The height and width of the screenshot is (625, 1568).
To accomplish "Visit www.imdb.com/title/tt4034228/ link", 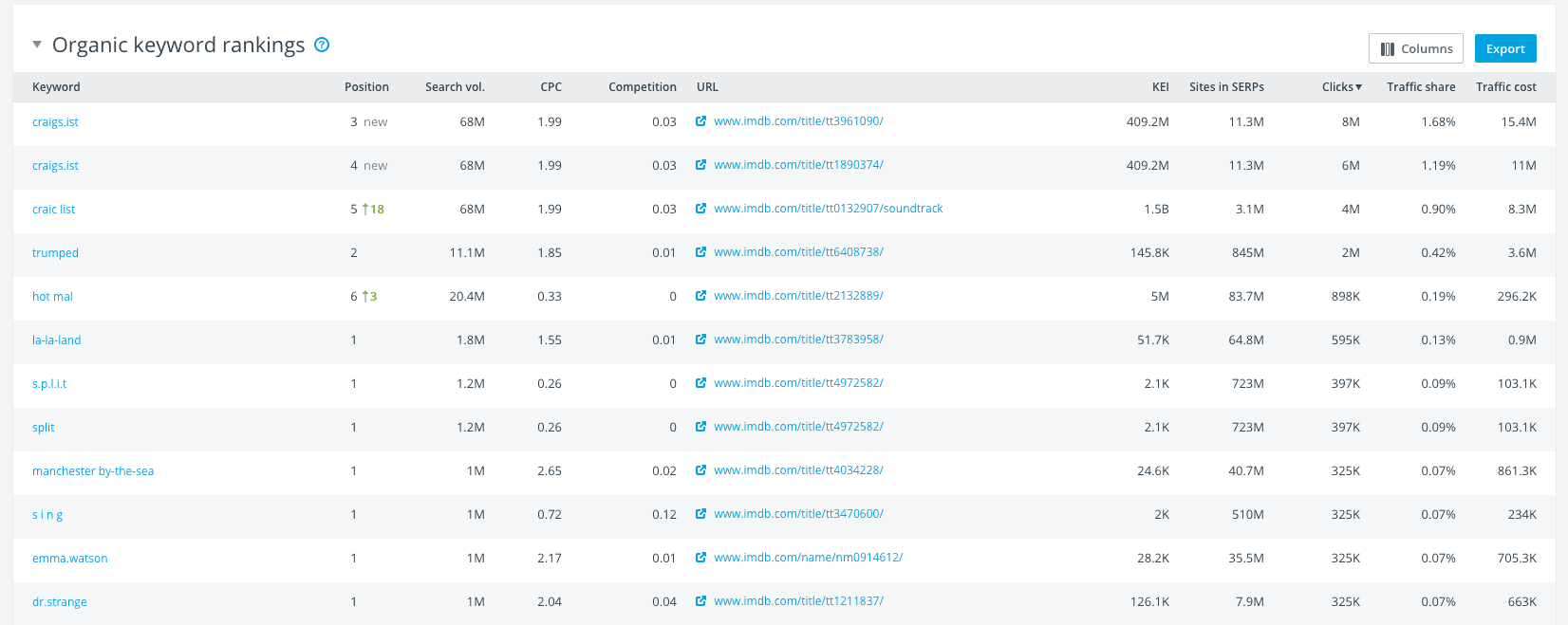I will pos(798,470).
